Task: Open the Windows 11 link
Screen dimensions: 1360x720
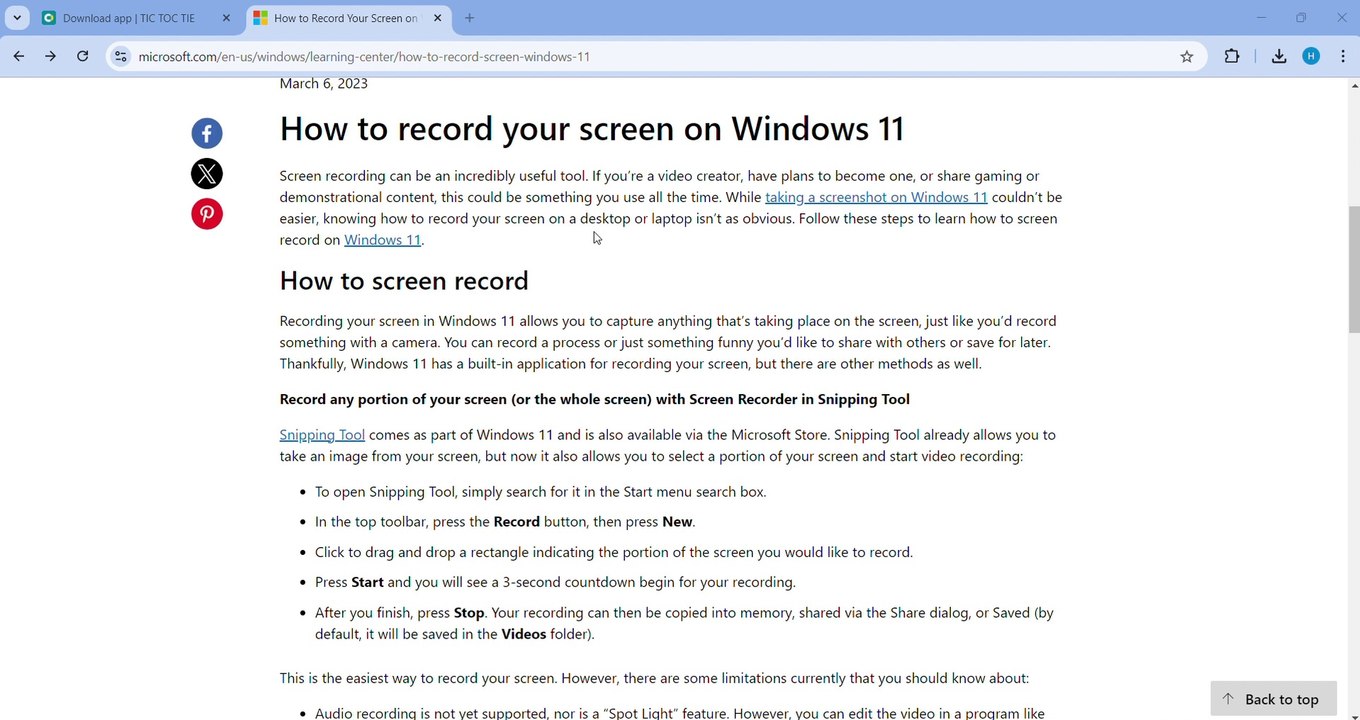Action: click(382, 240)
